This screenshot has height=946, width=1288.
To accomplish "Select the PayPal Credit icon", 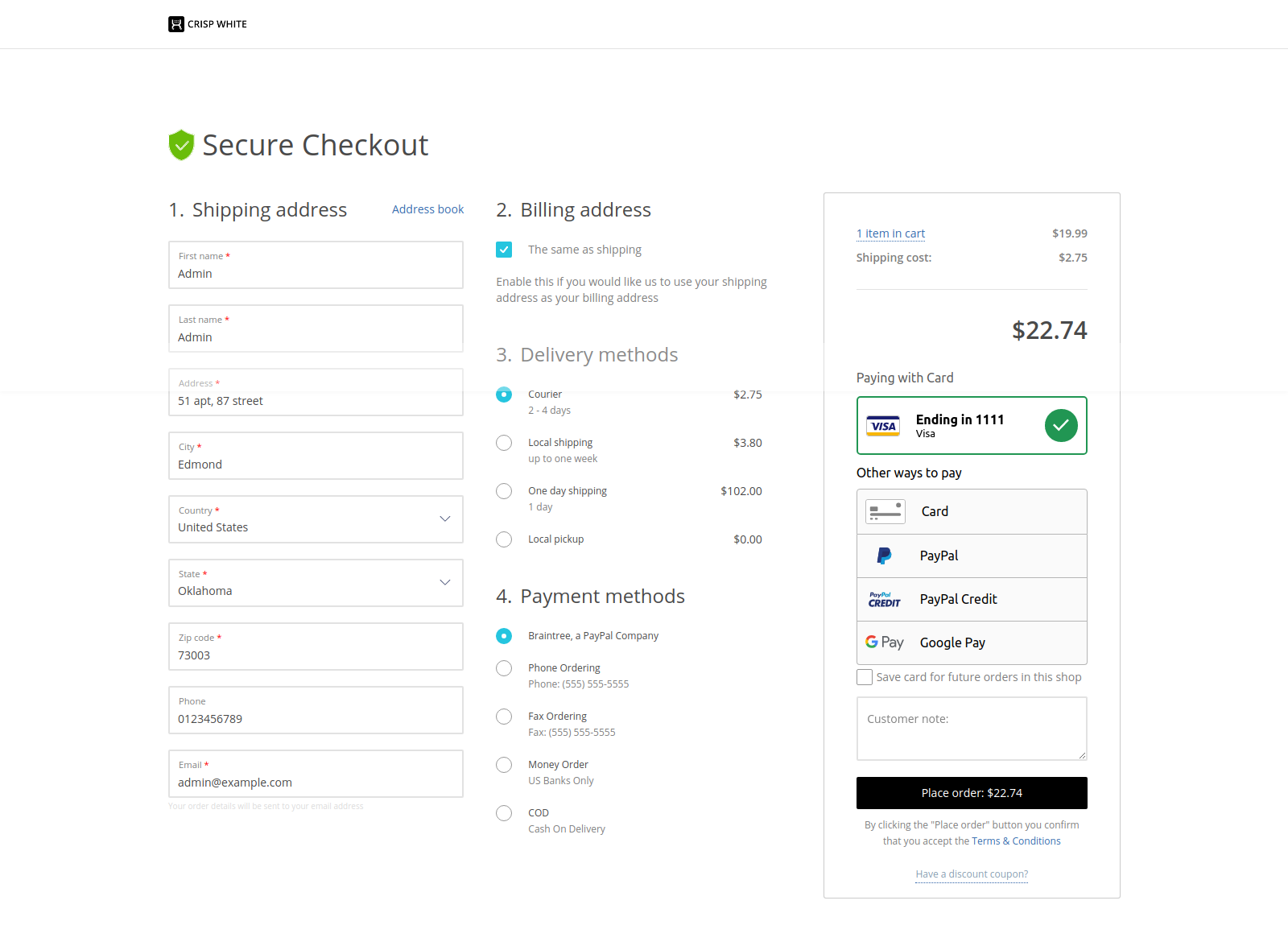I will pyautogui.click(x=883, y=598).
